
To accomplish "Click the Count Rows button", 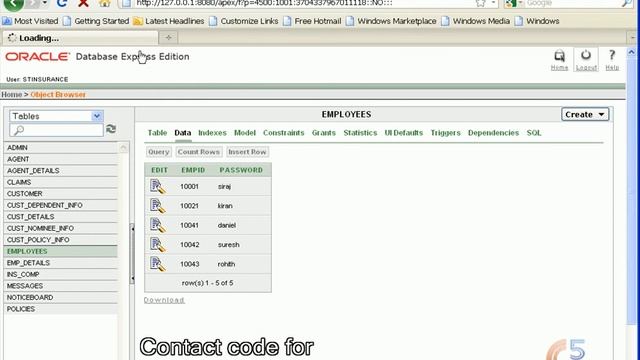I will [199, 152].
